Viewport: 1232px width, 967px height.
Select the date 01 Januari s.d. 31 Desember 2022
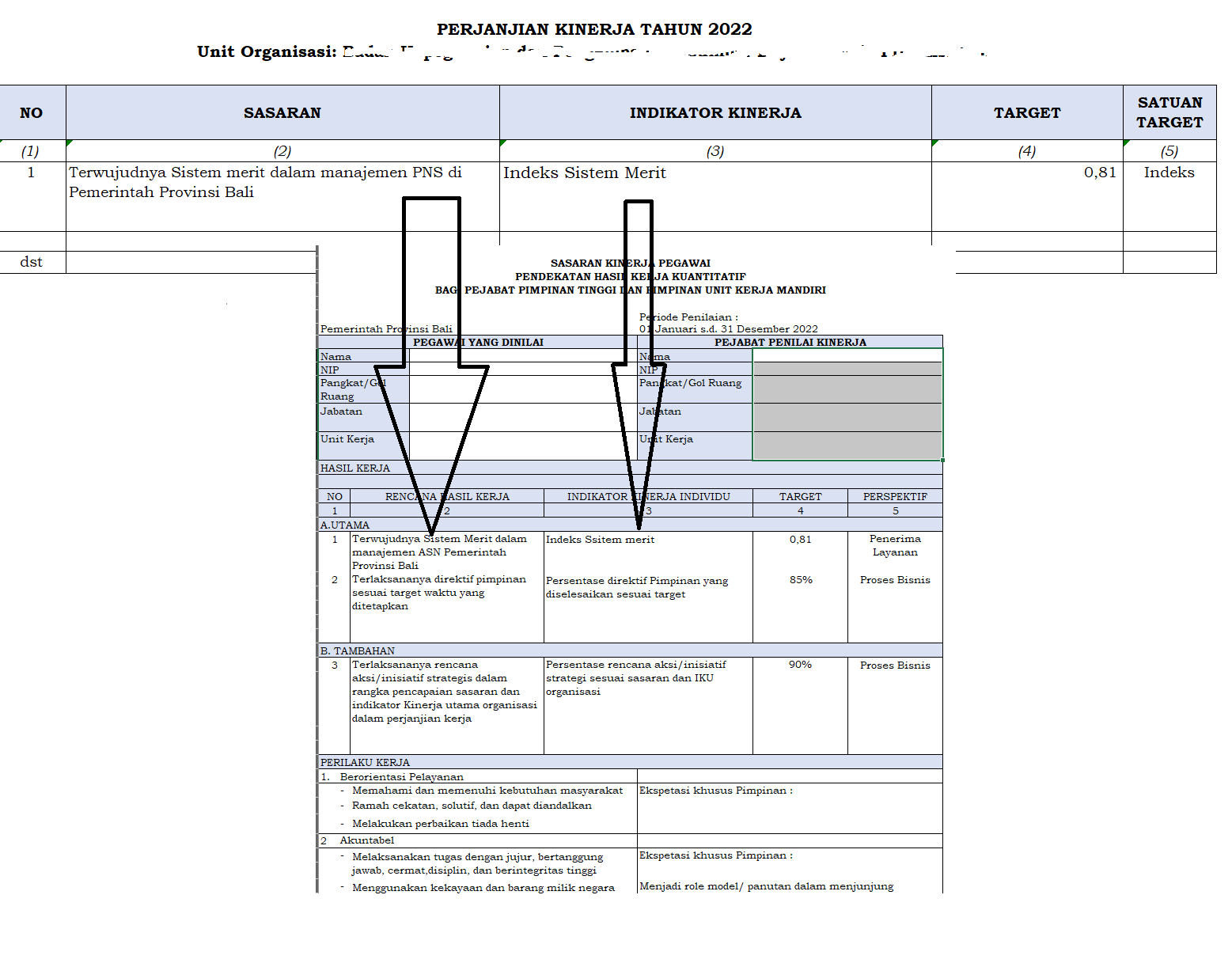(729, 328)
